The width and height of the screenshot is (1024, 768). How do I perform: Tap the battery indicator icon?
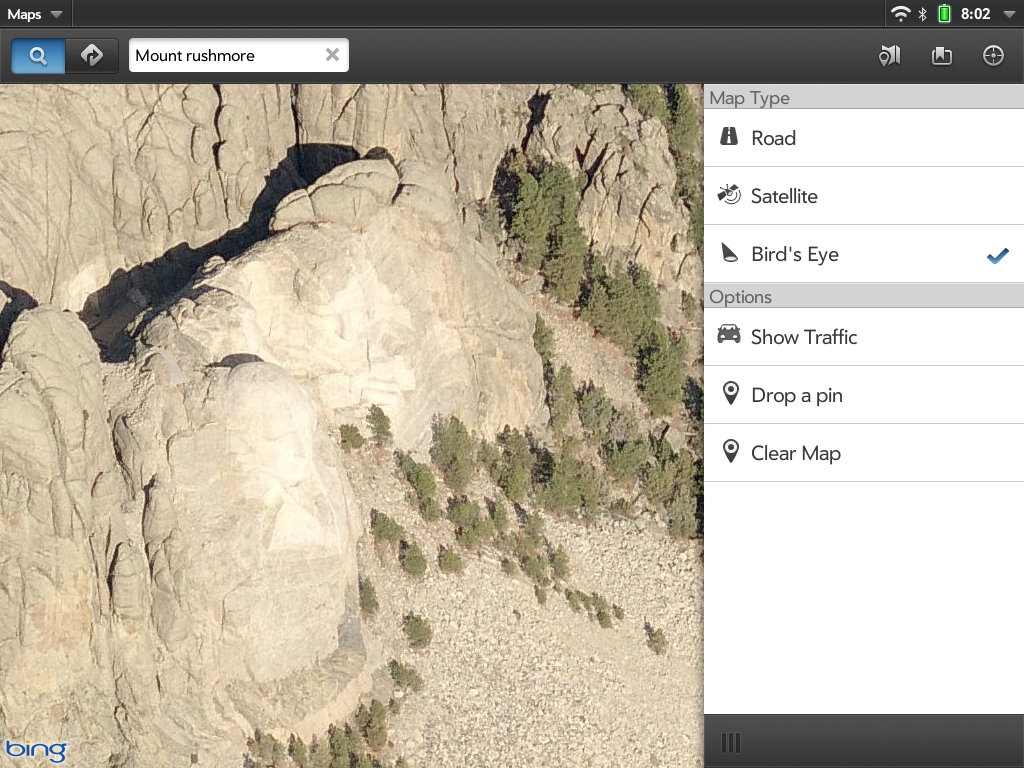944,14
